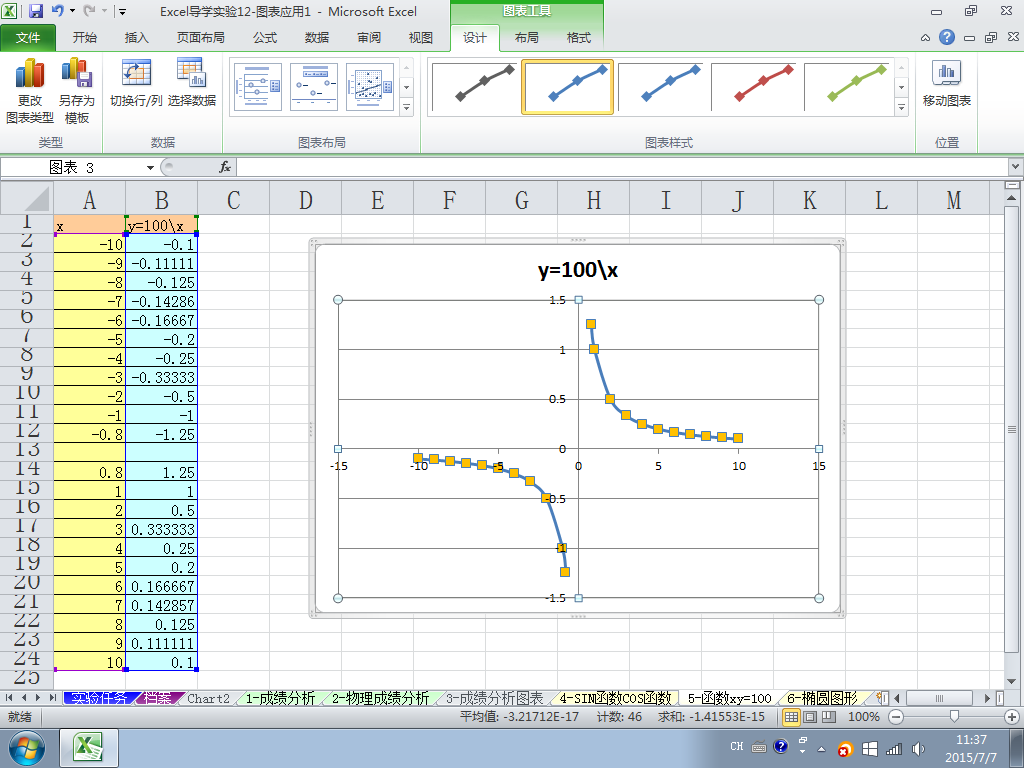Open the 3-成绩分析图表 sheet tab
Screen dimensions: 1024x768
click(495, 698)
